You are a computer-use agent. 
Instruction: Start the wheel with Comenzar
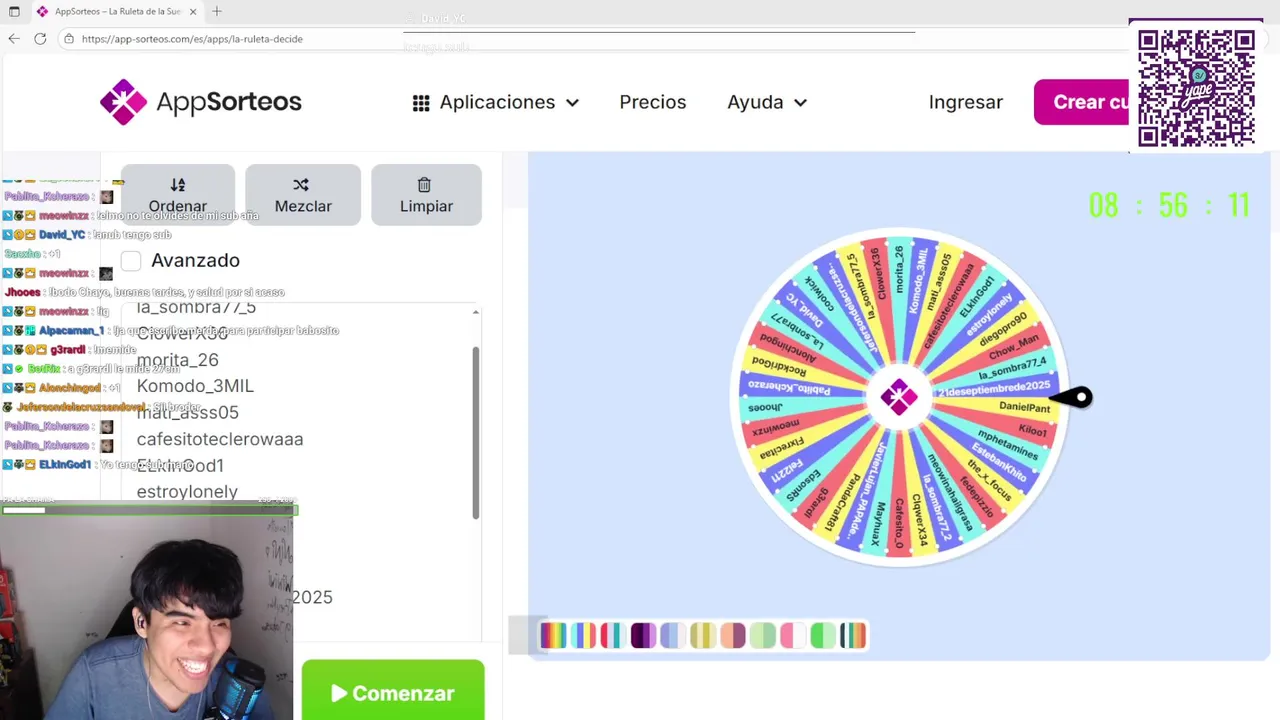tap(393, 691)
